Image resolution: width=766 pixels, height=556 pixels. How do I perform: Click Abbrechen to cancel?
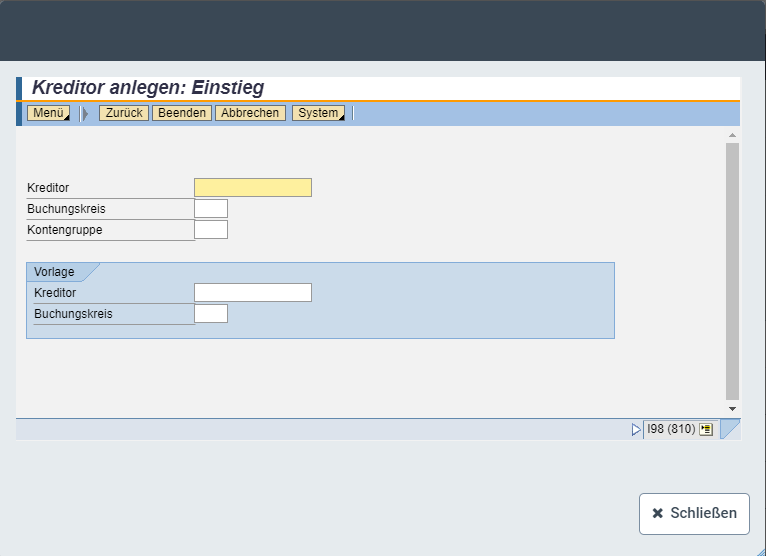250,113
